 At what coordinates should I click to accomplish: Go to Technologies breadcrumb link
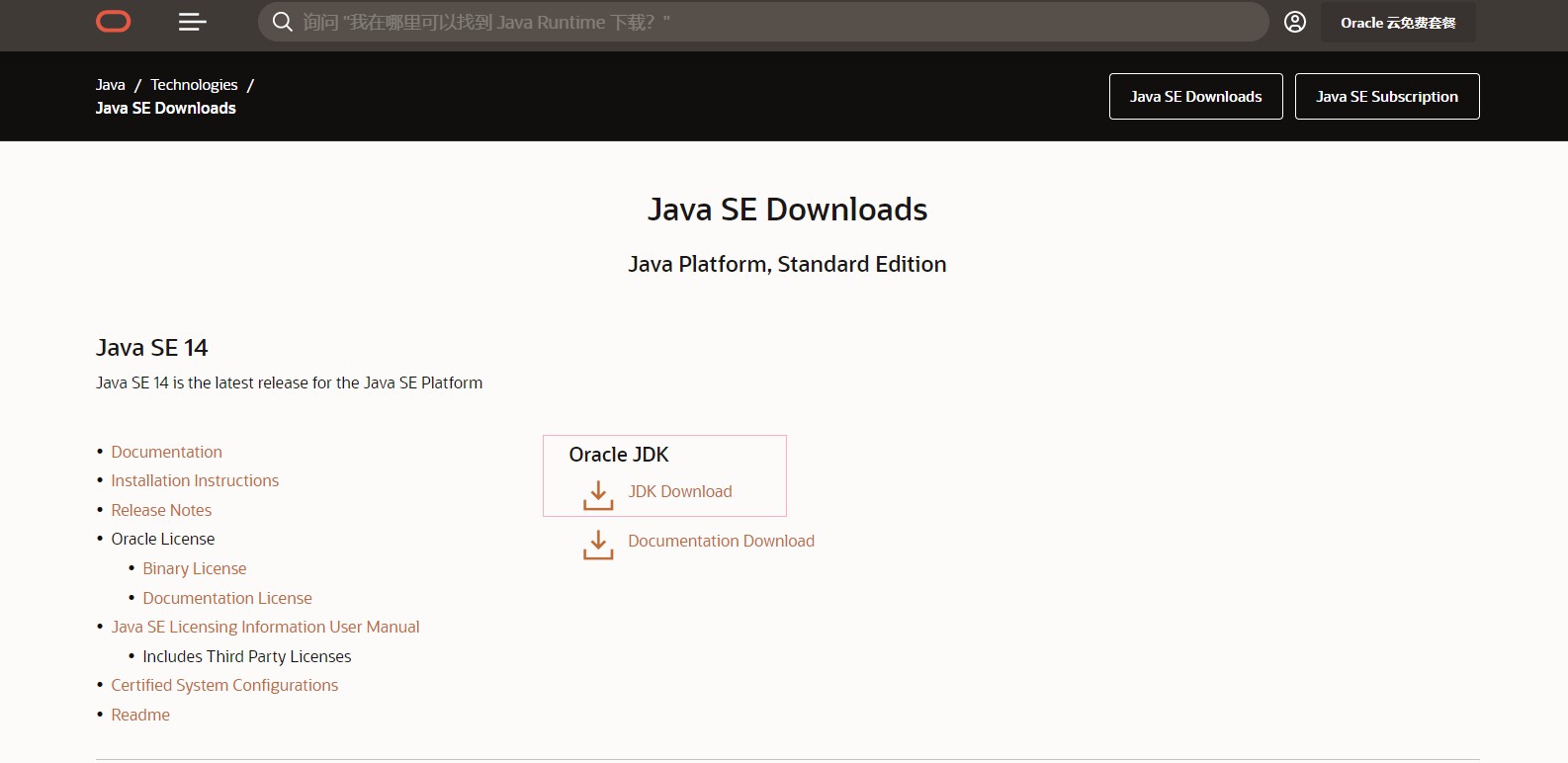[194, 85]
